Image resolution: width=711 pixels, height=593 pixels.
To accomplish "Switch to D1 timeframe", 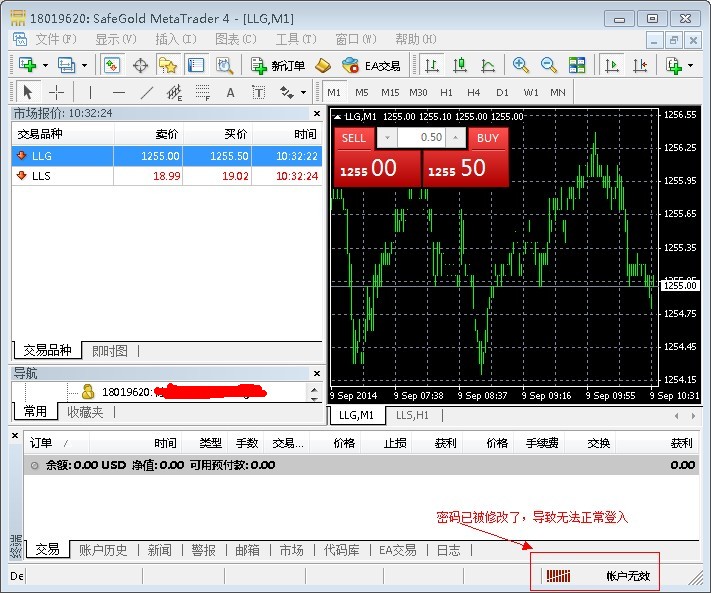I will (x=502, y=92).
